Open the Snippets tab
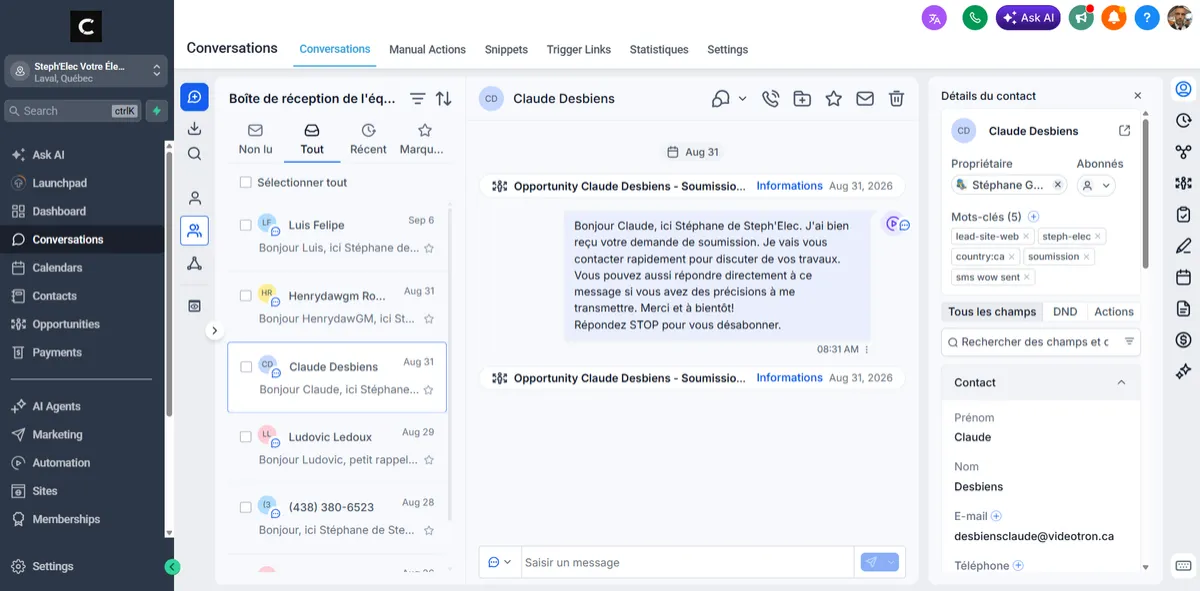This screenshot has height=591, width=1200. (506, 49)
